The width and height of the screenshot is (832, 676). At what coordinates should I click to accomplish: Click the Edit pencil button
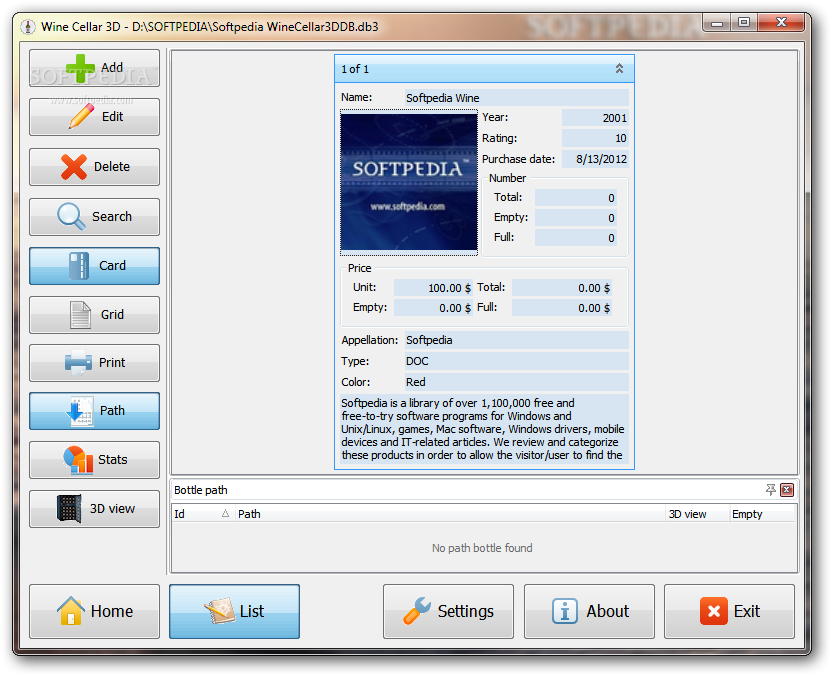tap(94, 117)
